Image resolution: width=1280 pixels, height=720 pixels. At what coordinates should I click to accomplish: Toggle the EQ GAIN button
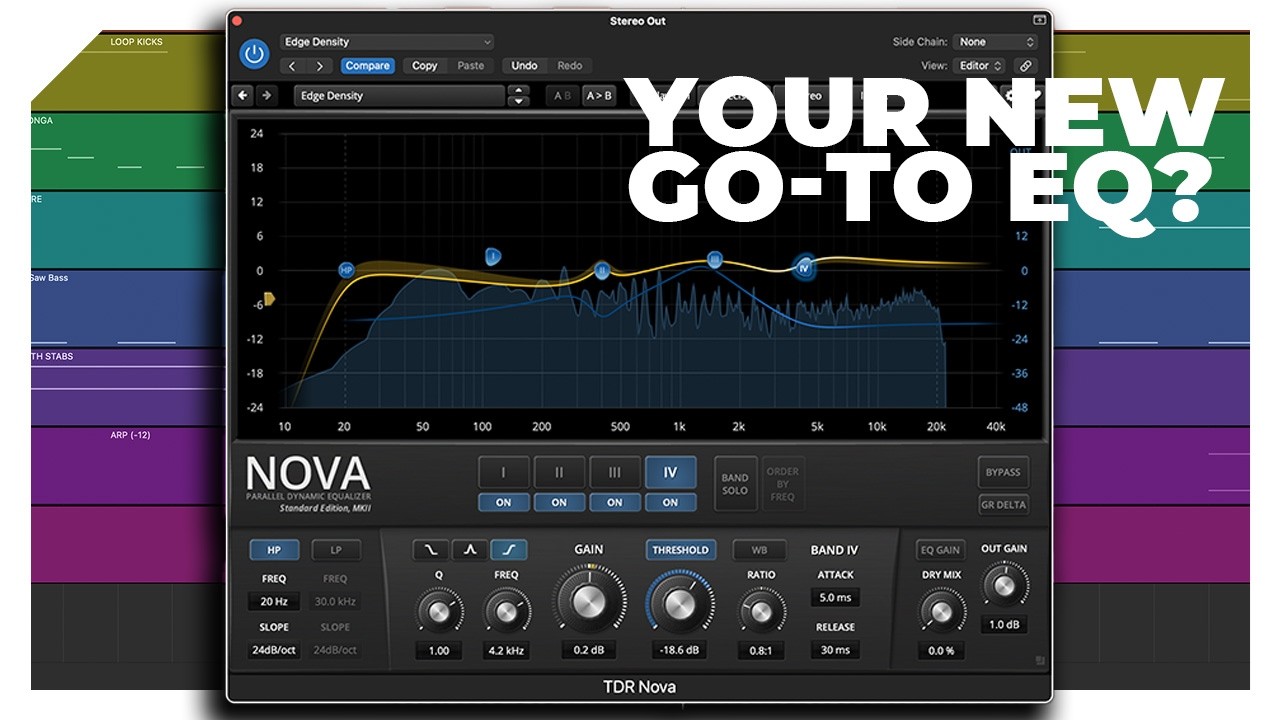pos(940,550)
